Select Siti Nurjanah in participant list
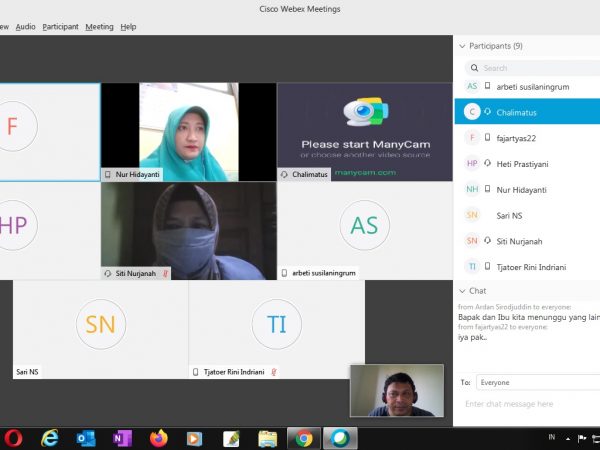Image resolution: width=600 pixels, height=450 pixels. [527, 241]
